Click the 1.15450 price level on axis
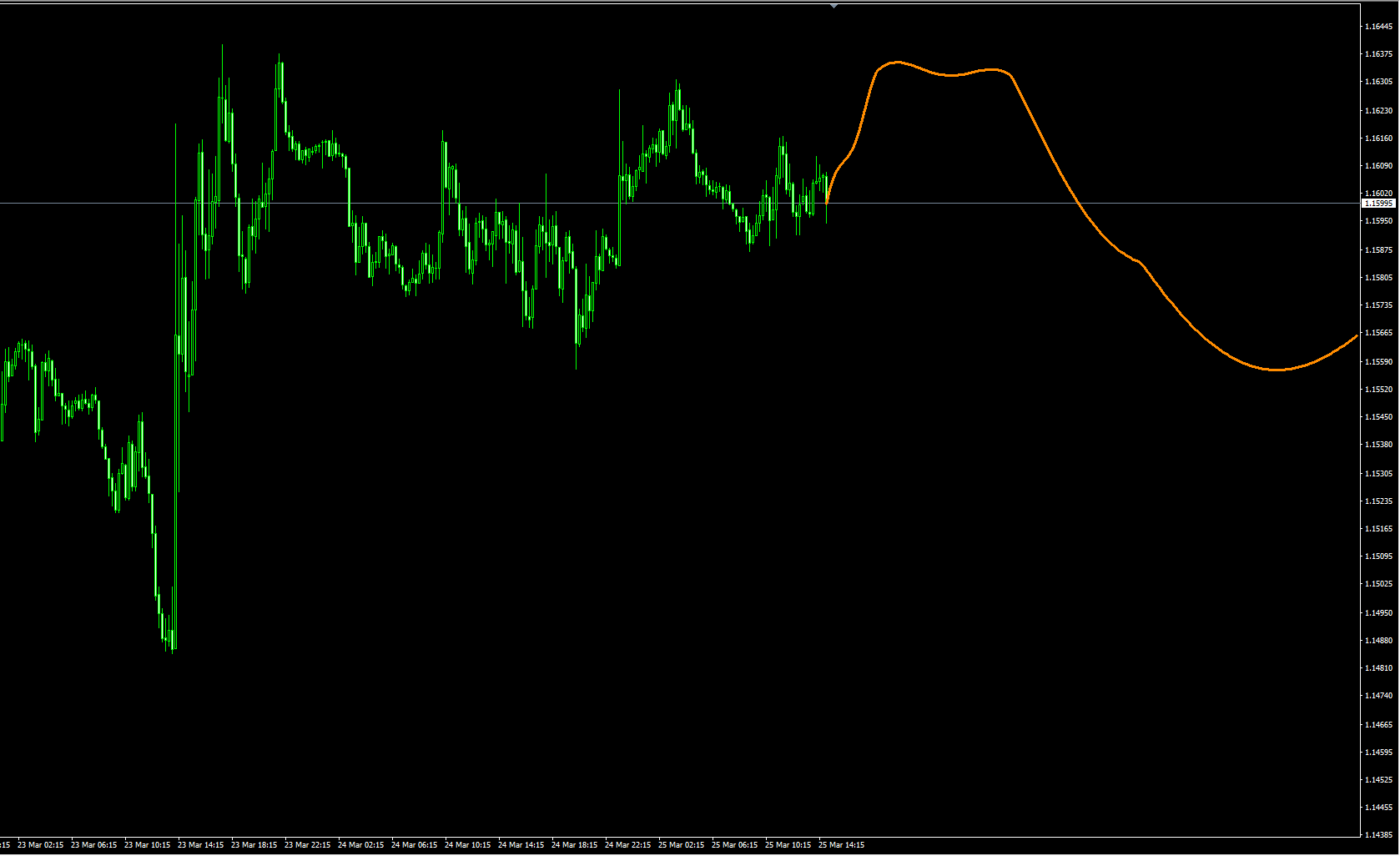The height and width of the screenshot is (856, 1400). (x=1377, y=417)
